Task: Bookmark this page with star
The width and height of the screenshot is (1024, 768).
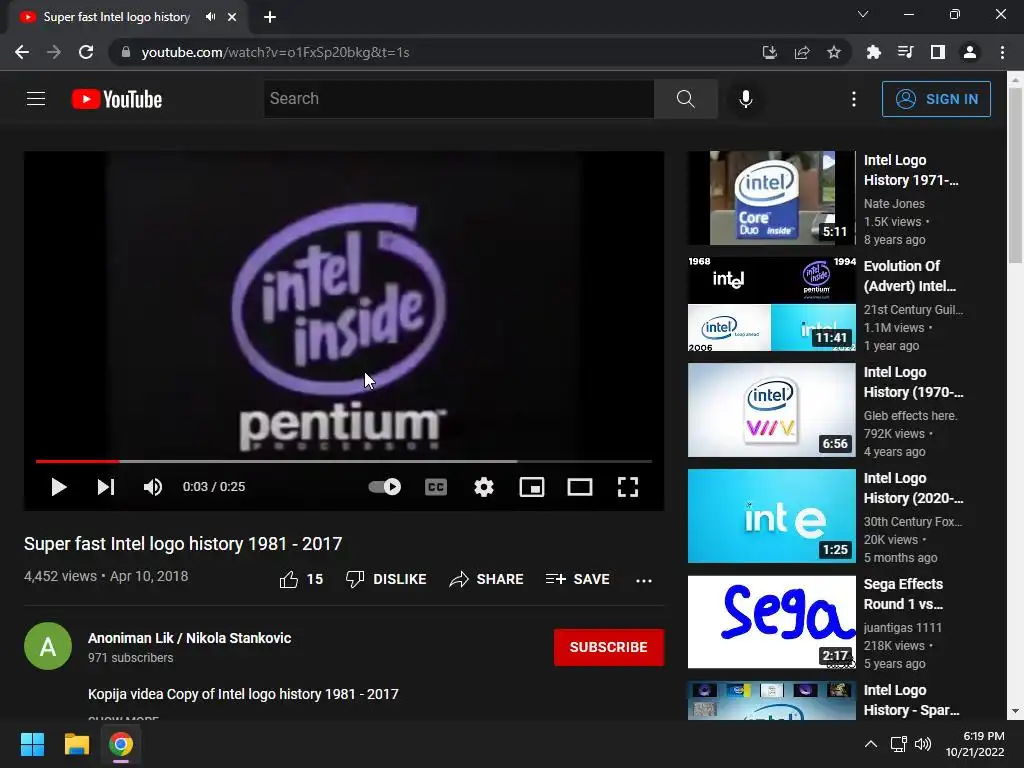Action: (834, 52)
